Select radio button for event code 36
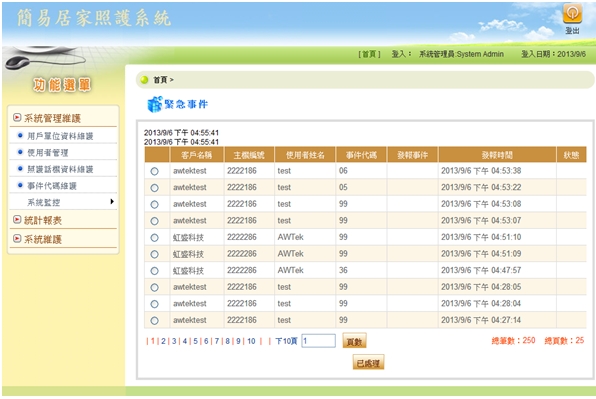This screenshot has height=399, width=596. click(154, 271)
